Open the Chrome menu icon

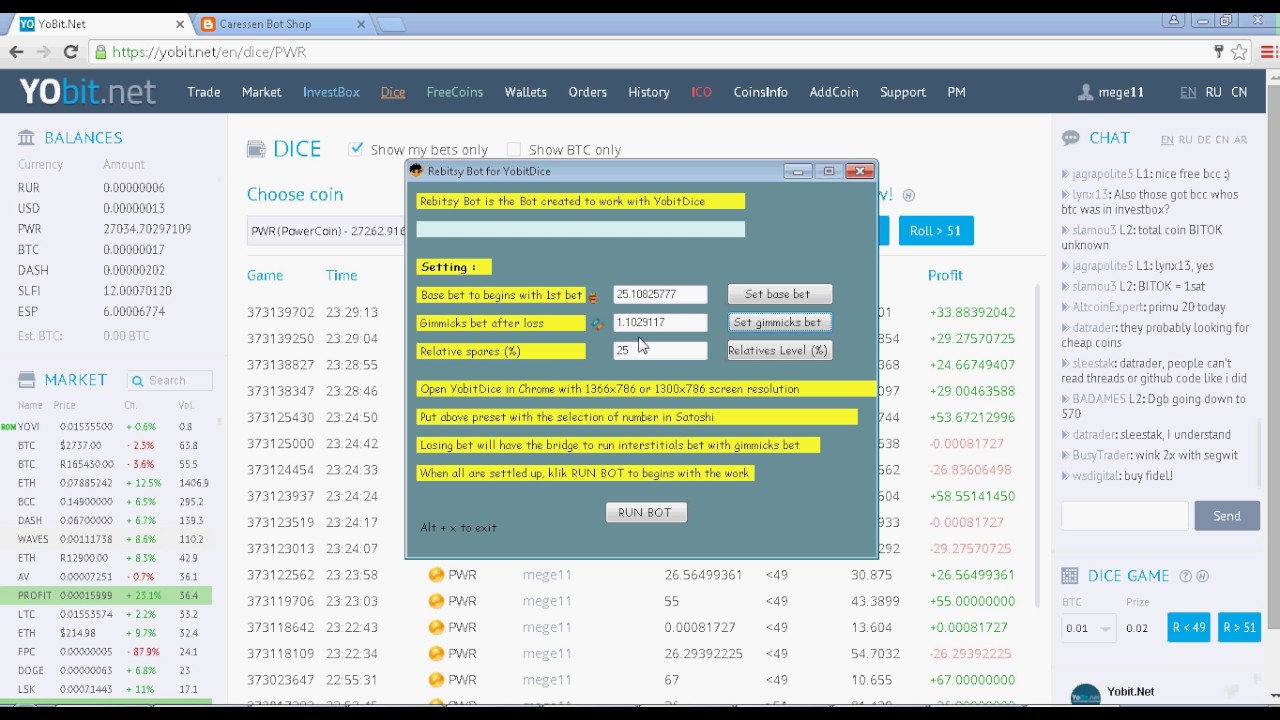(x=1268, y=52)
